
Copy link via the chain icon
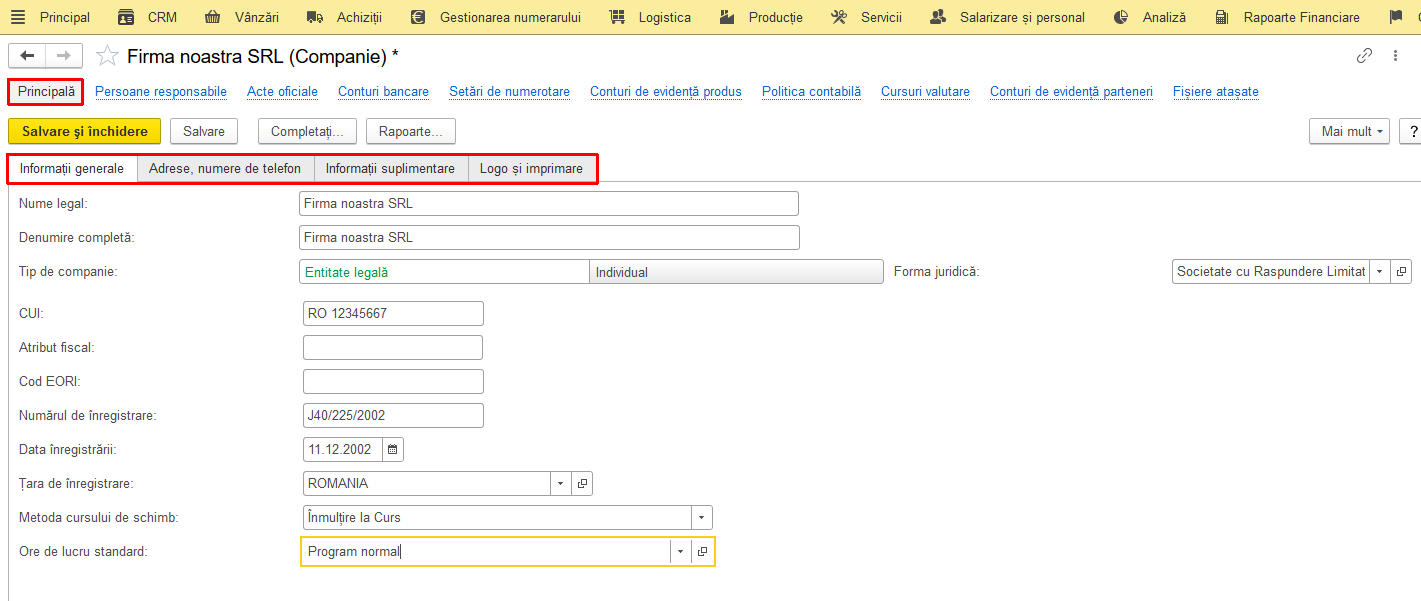[x=1364, y=56]
